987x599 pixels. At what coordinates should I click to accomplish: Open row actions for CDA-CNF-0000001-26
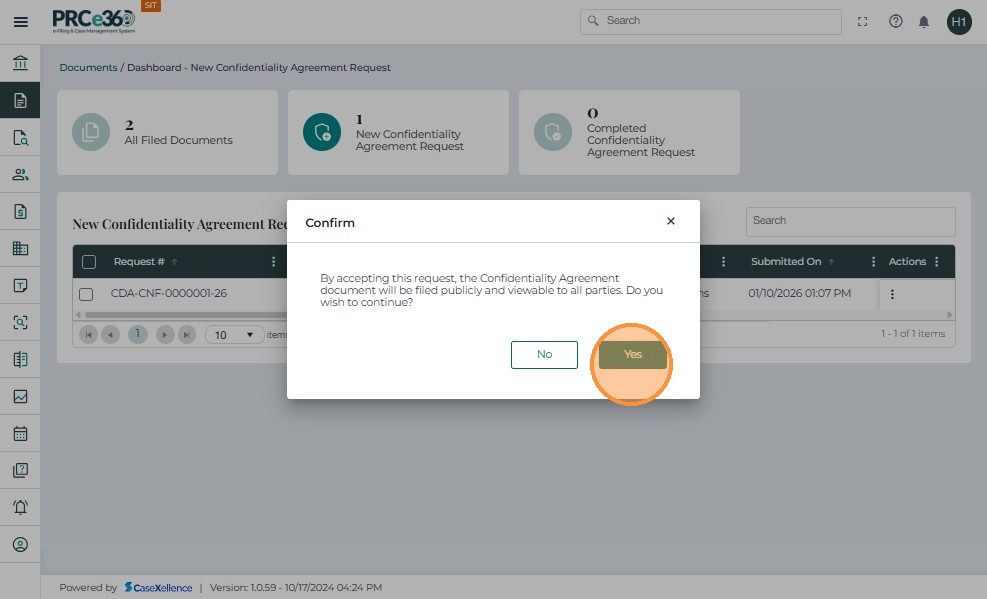click(892, 294)
